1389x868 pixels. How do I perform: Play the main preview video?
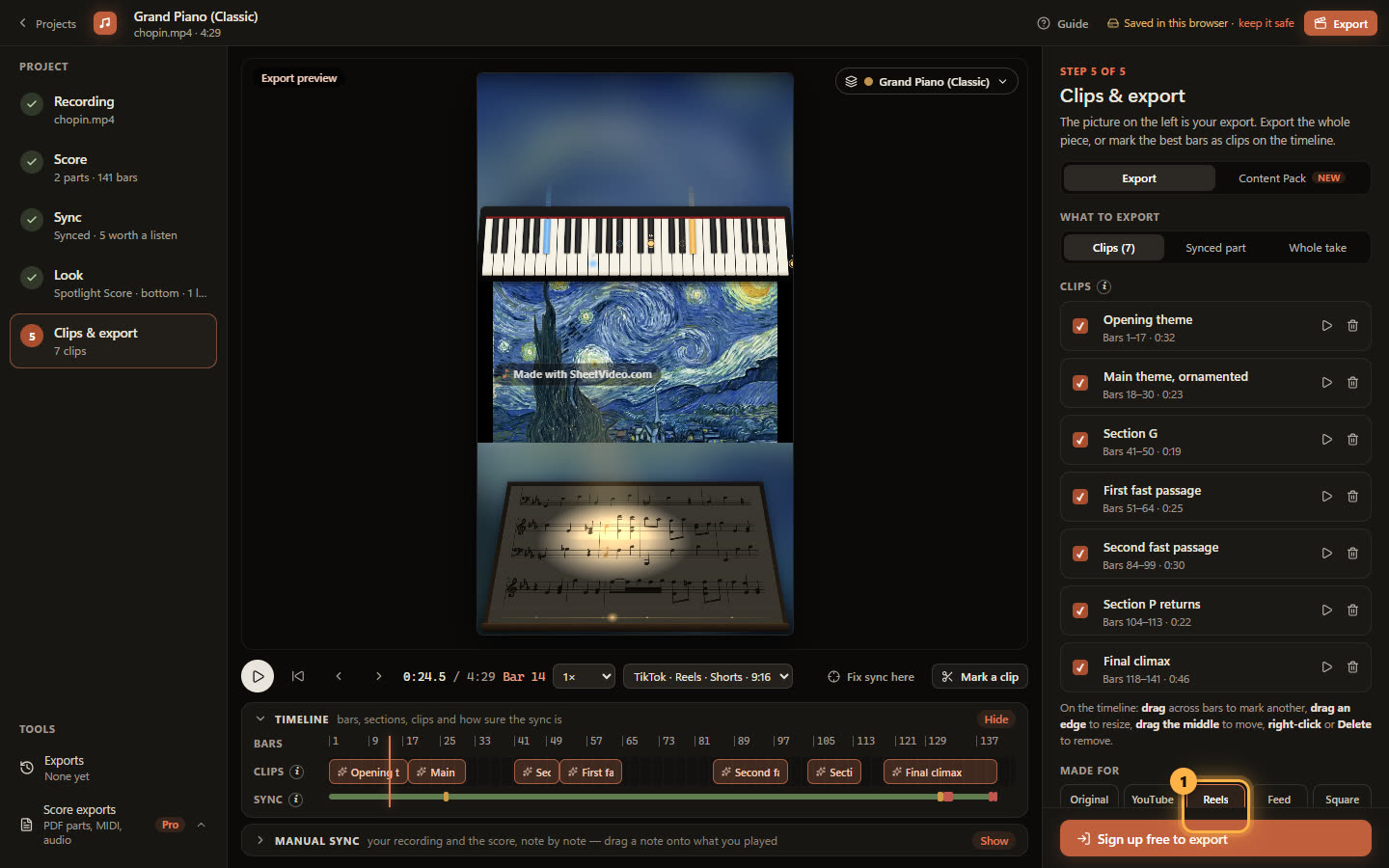pos(258,676)
